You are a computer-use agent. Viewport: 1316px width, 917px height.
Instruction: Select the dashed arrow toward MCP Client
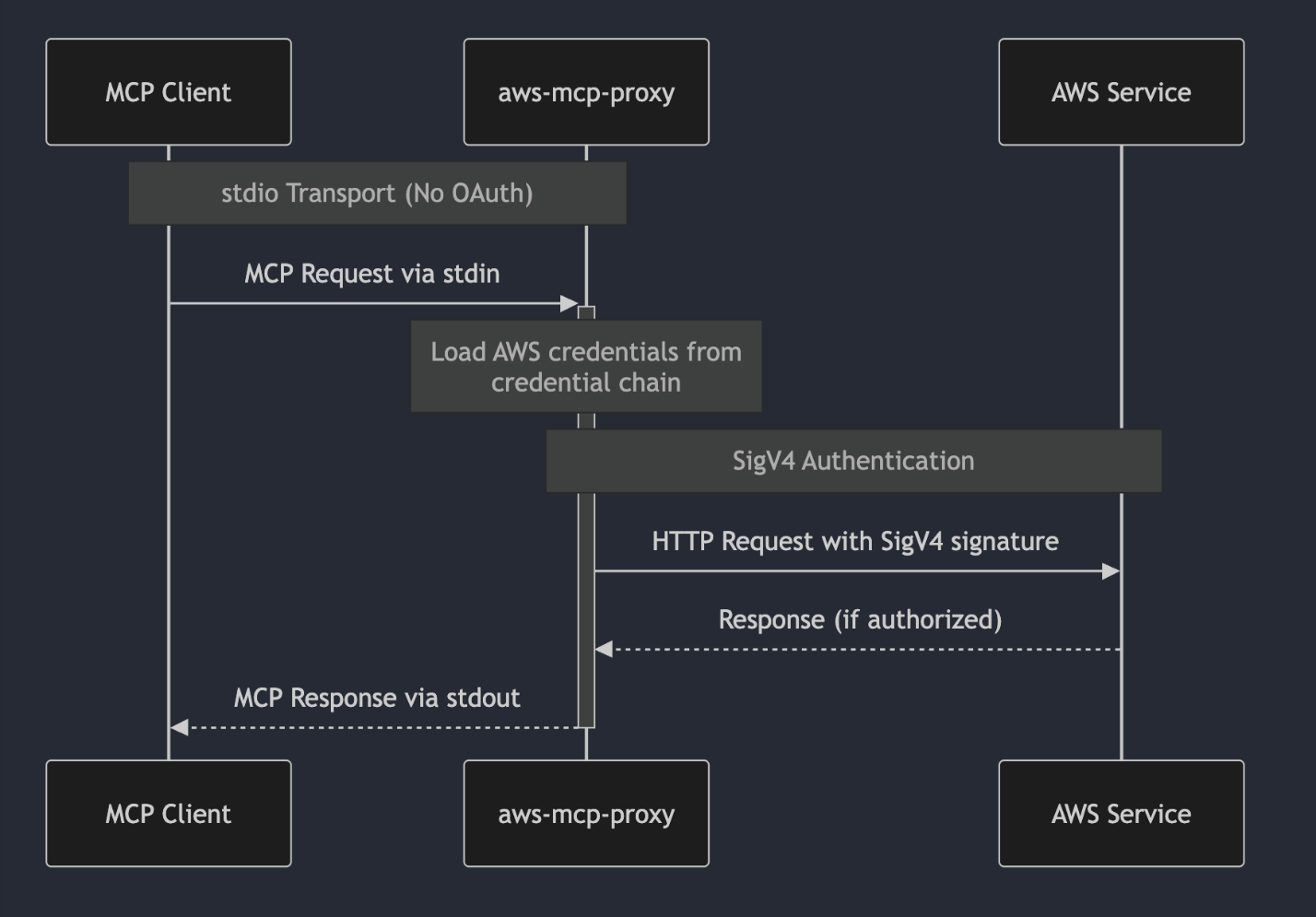(x=378, y=727)
